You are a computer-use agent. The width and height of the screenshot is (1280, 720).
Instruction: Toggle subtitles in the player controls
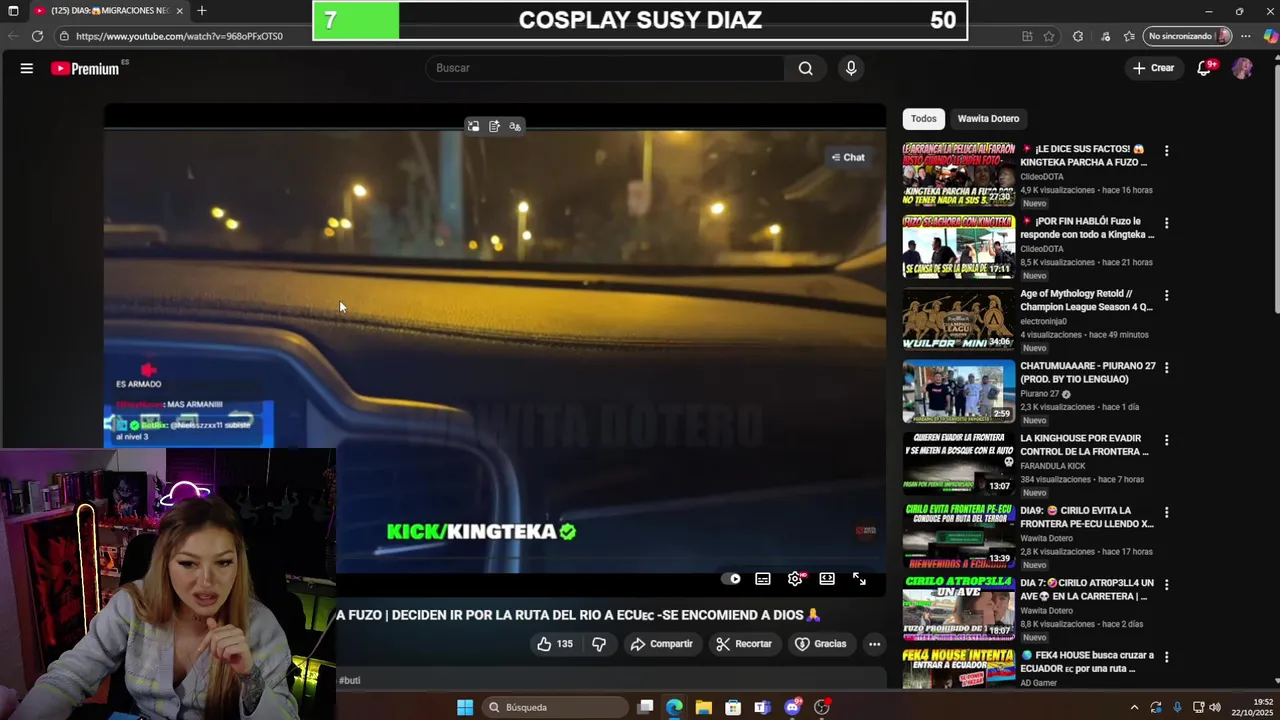763,579
